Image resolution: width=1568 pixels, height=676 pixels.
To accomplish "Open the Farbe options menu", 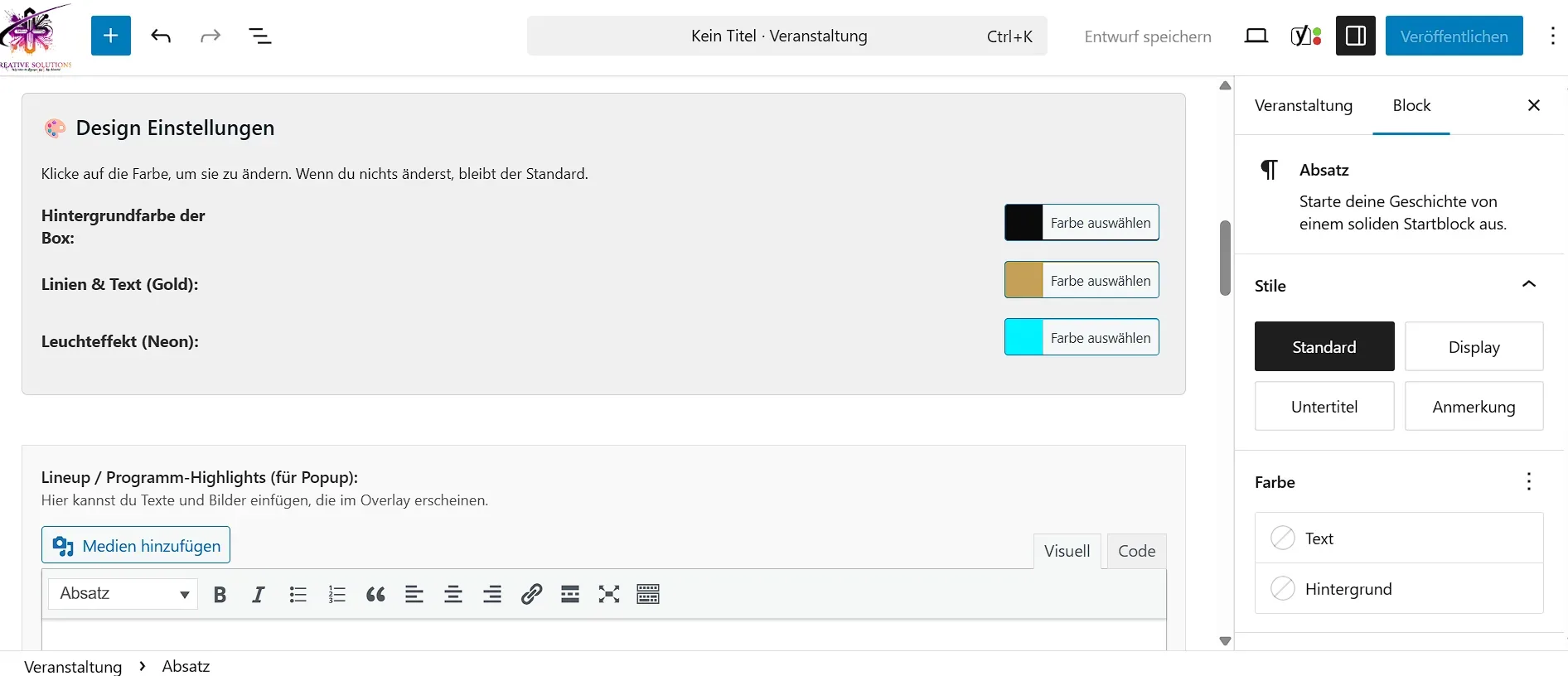I will click(1528, 482).
